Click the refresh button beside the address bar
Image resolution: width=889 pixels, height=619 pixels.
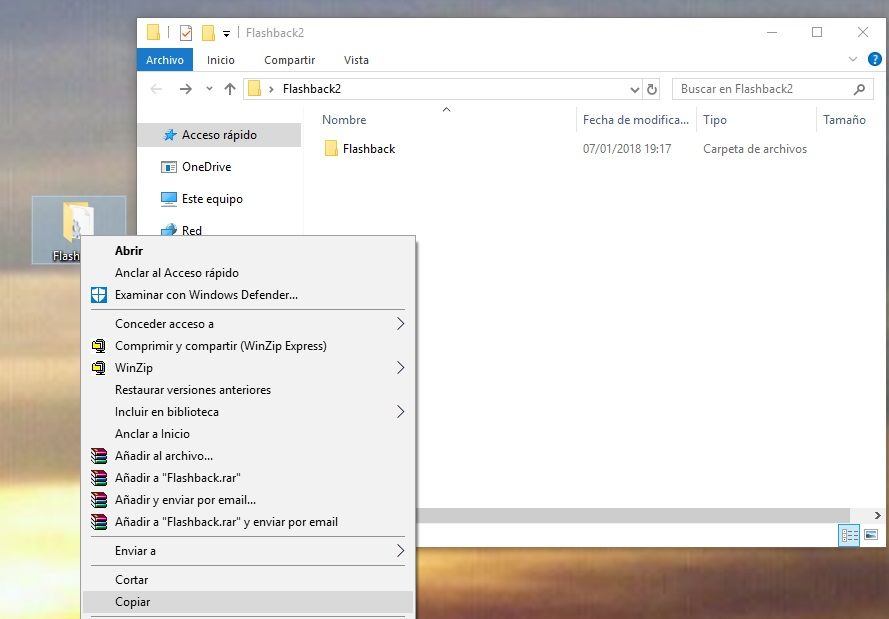pos(653,89)
